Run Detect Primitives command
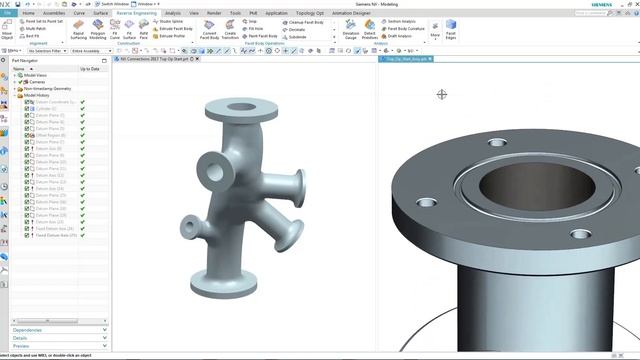 click(370, 30)
